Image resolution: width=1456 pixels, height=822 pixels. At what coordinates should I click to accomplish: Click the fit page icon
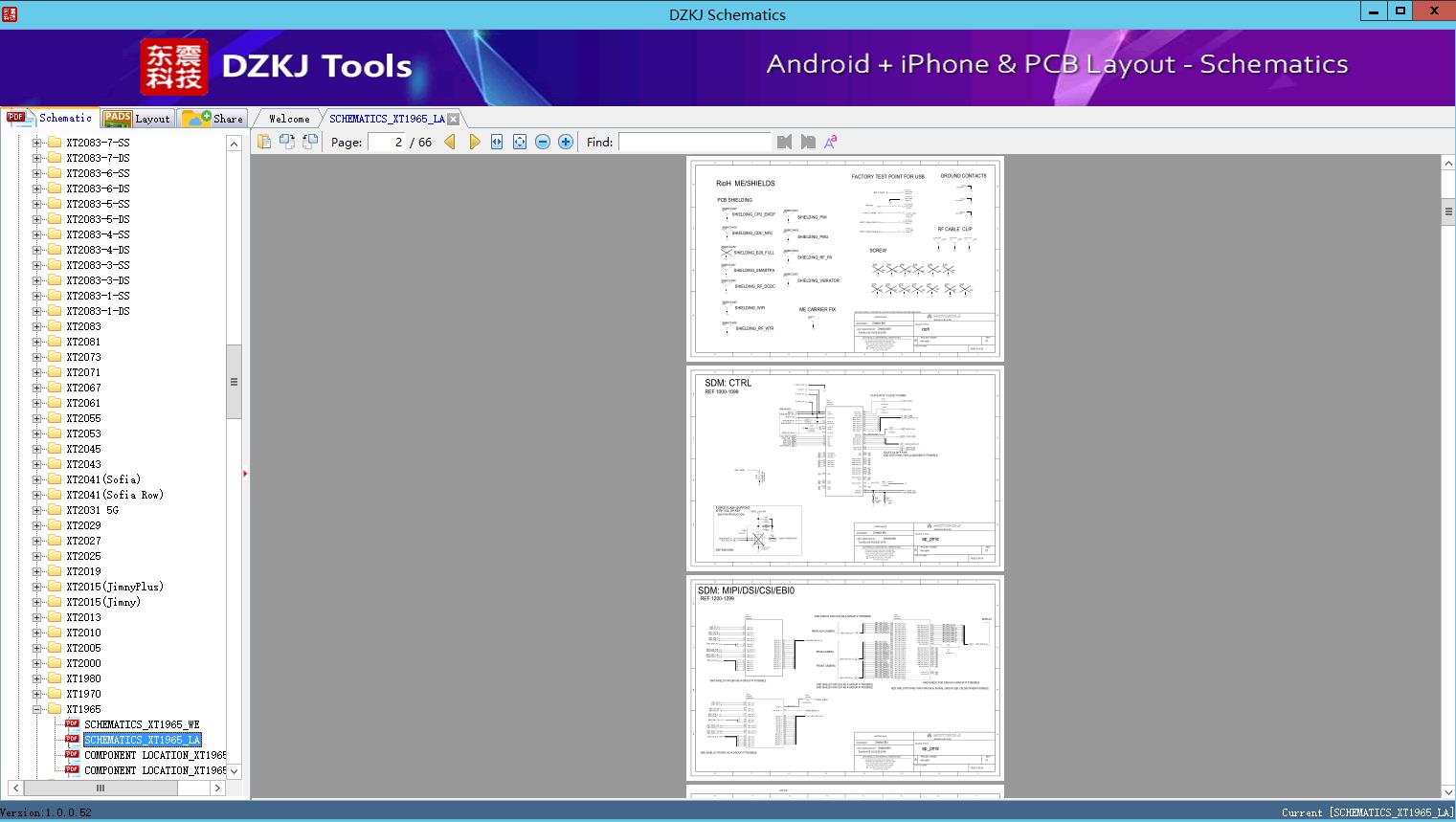click(x=520, y=142)
